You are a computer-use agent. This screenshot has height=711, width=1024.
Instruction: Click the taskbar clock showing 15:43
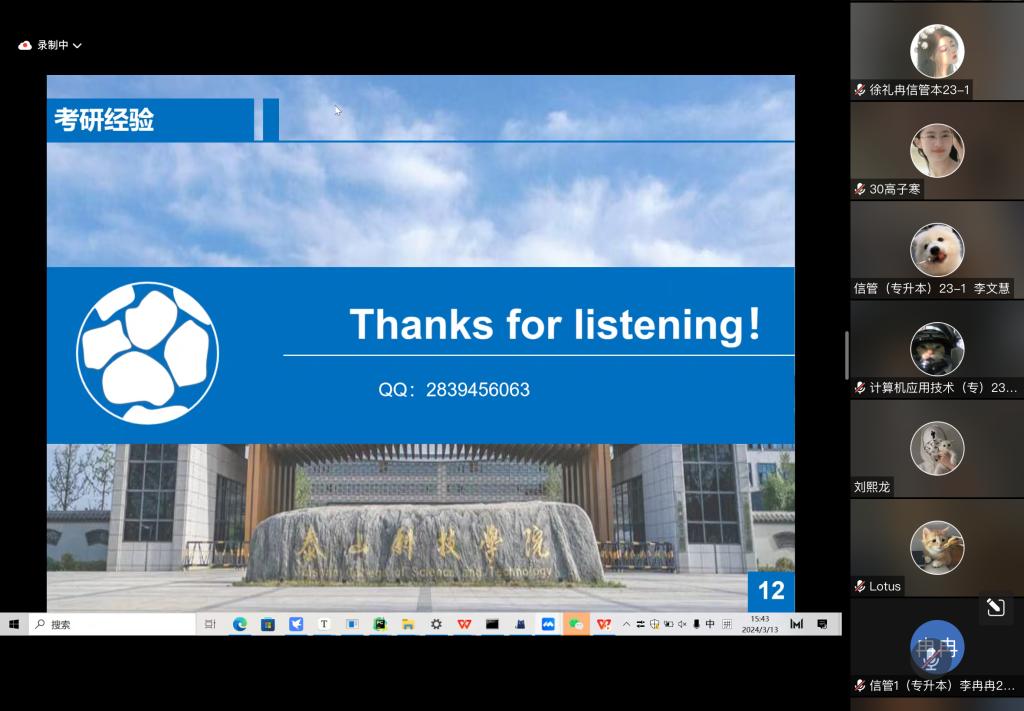[x=760, y=624]
